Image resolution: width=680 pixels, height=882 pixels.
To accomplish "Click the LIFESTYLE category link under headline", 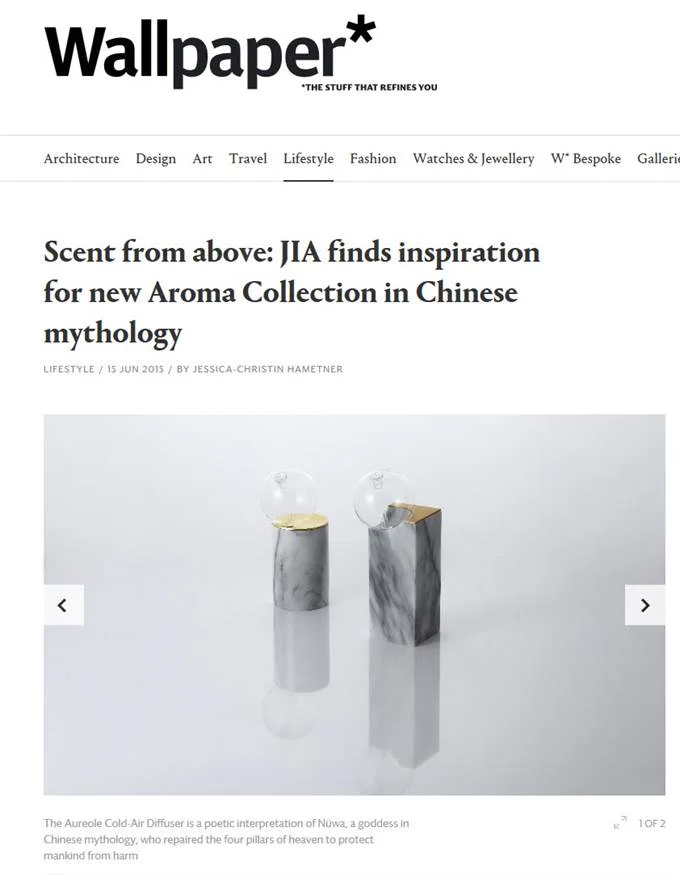I will 69,369.
